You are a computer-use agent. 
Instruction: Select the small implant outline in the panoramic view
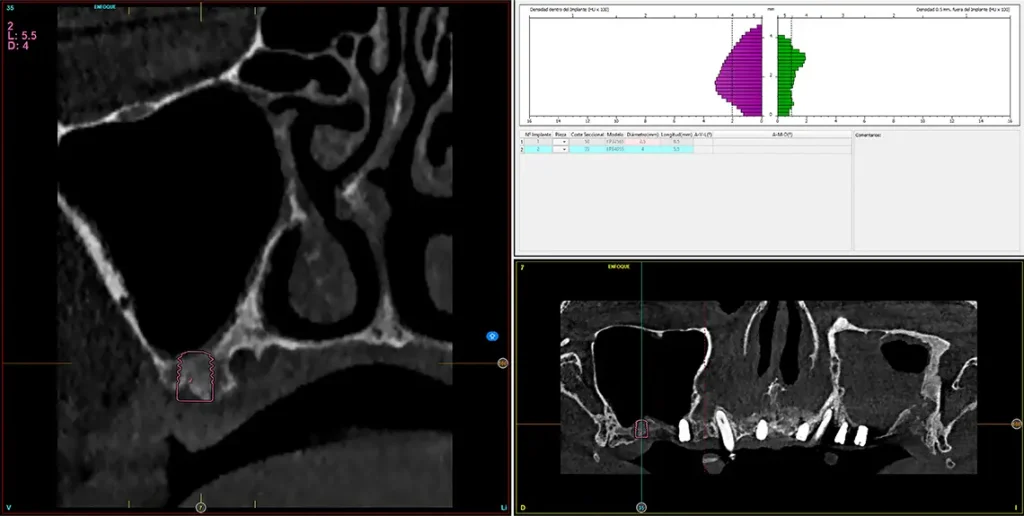click(x=641, y=429)
